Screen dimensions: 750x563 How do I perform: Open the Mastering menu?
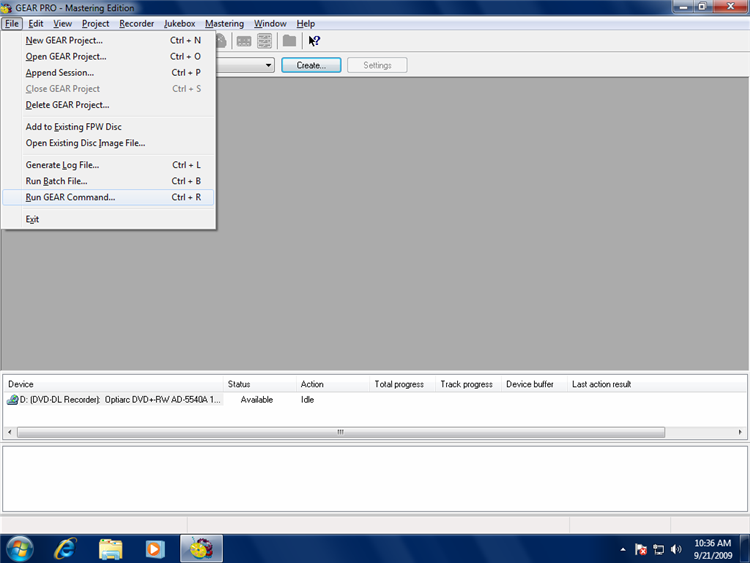coord(224,23)
